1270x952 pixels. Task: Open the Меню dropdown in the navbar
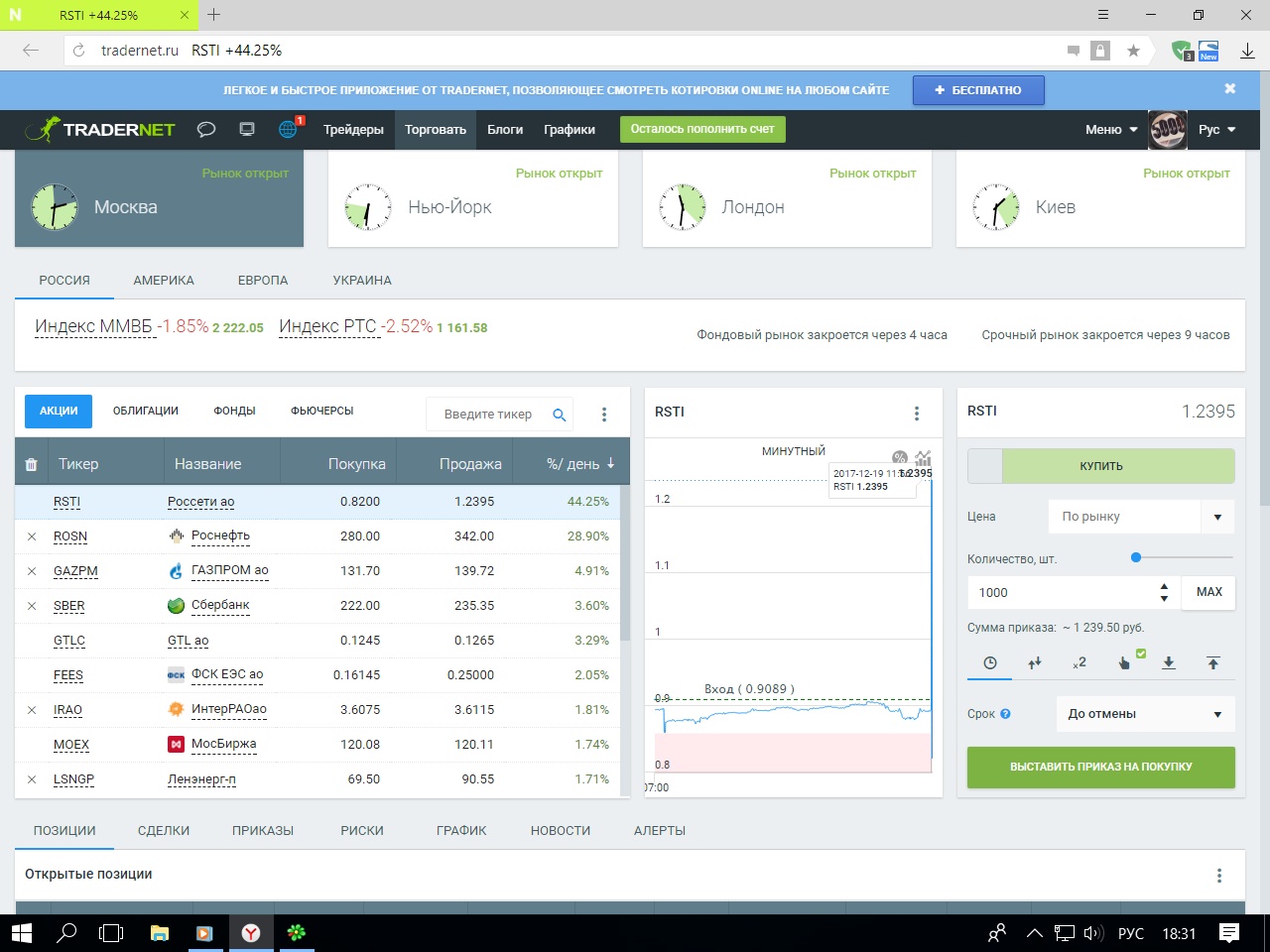[x=1111, y=130]
